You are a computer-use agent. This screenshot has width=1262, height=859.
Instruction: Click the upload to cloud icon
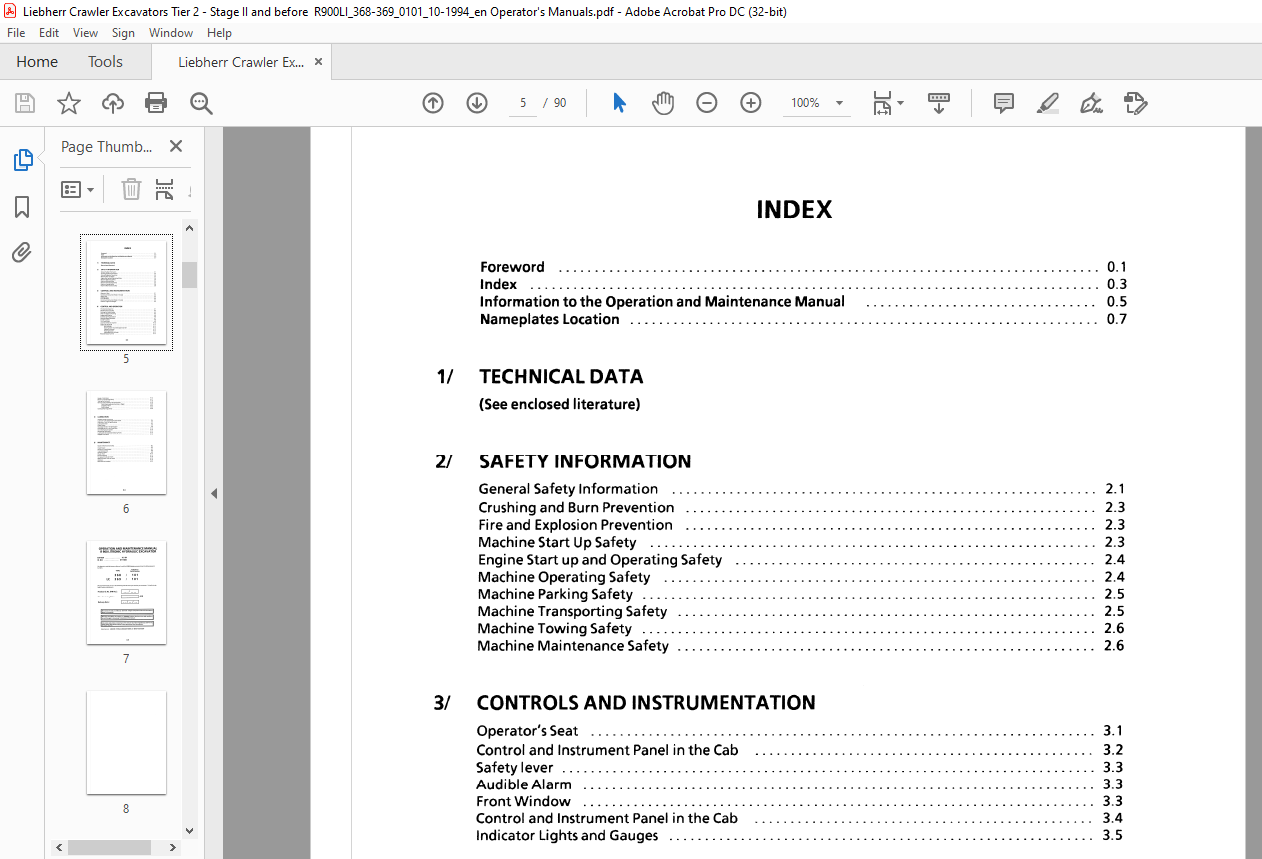pyautogui.click(x=113, y=103)
